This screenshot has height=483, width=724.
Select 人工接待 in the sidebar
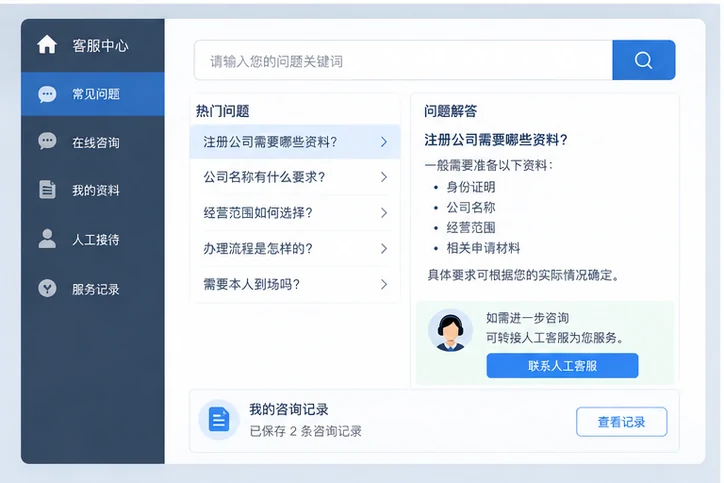(x=93, y=239)
